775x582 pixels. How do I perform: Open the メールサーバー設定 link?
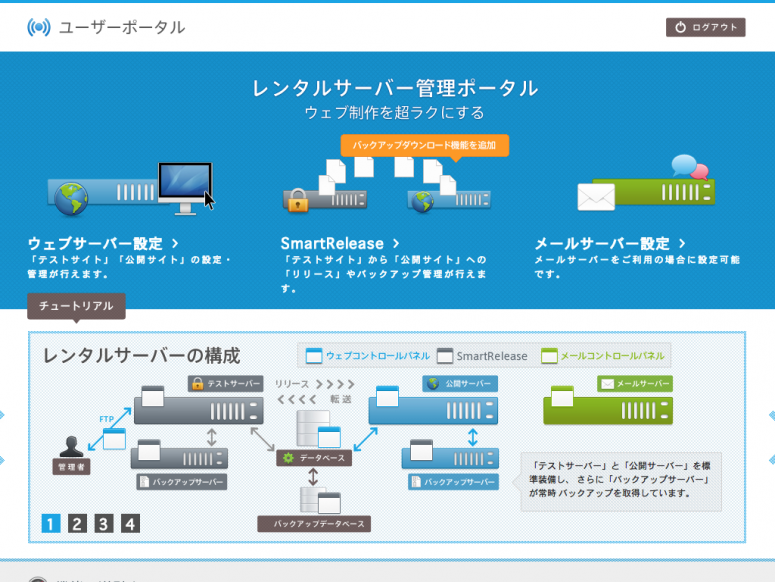(x=610, y=243)
